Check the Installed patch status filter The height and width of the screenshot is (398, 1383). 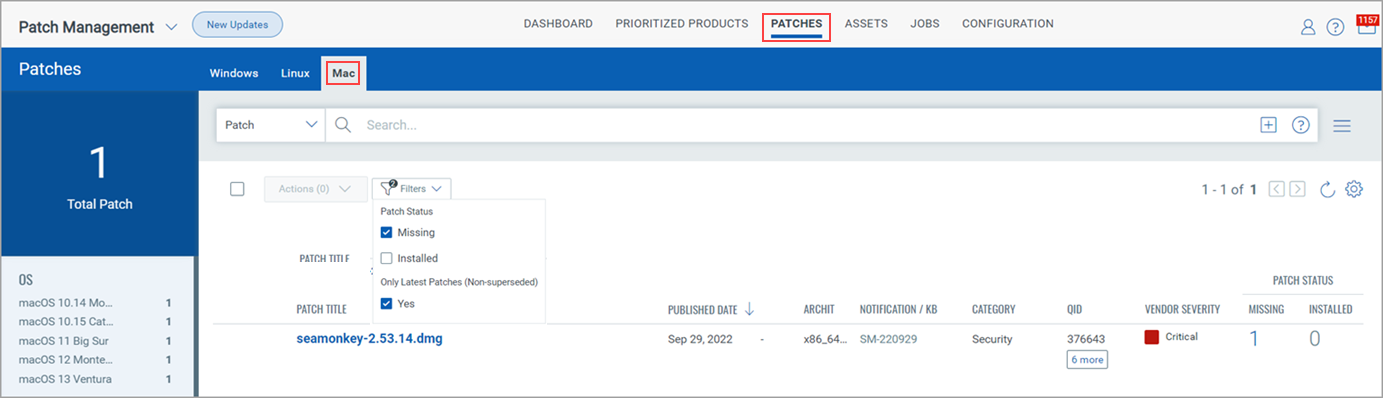point(386,258)
